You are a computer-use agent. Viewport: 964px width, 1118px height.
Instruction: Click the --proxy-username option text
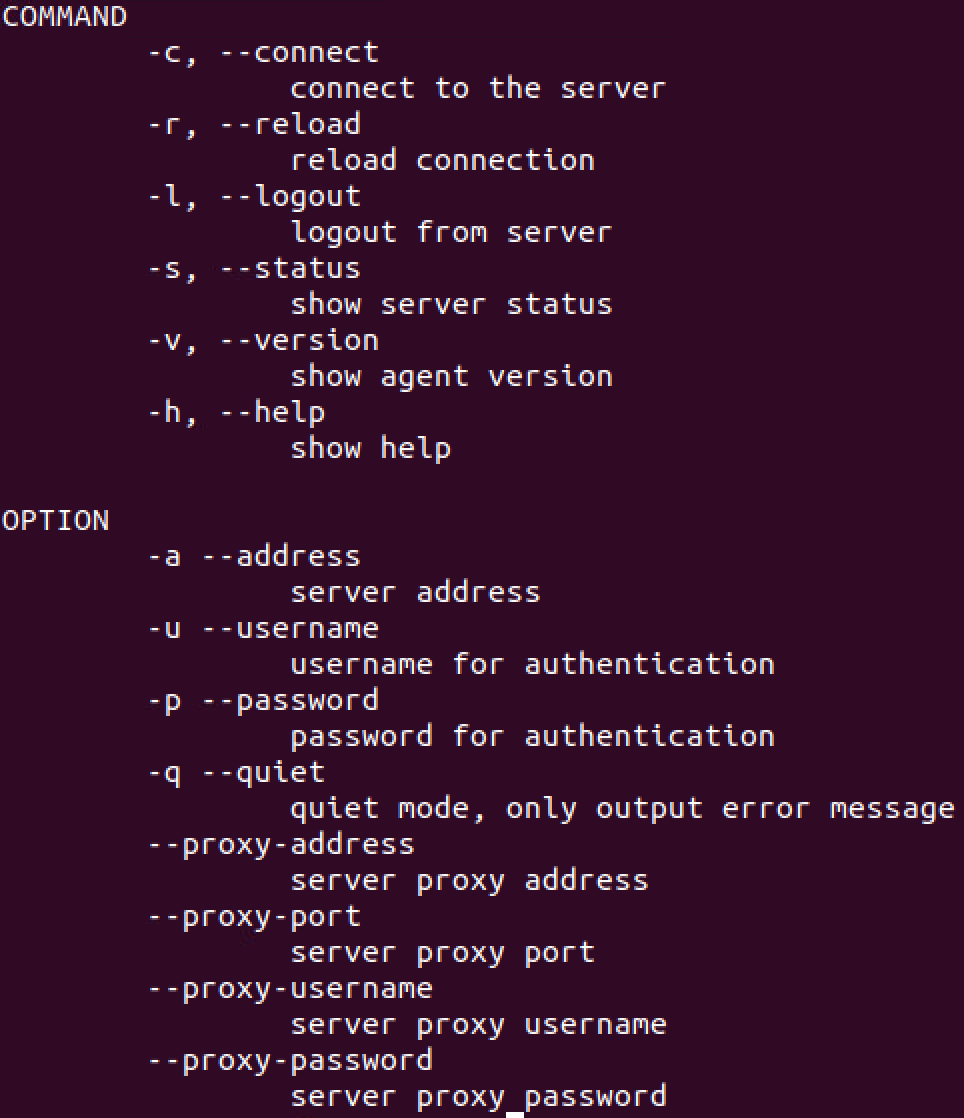[290, 990]
